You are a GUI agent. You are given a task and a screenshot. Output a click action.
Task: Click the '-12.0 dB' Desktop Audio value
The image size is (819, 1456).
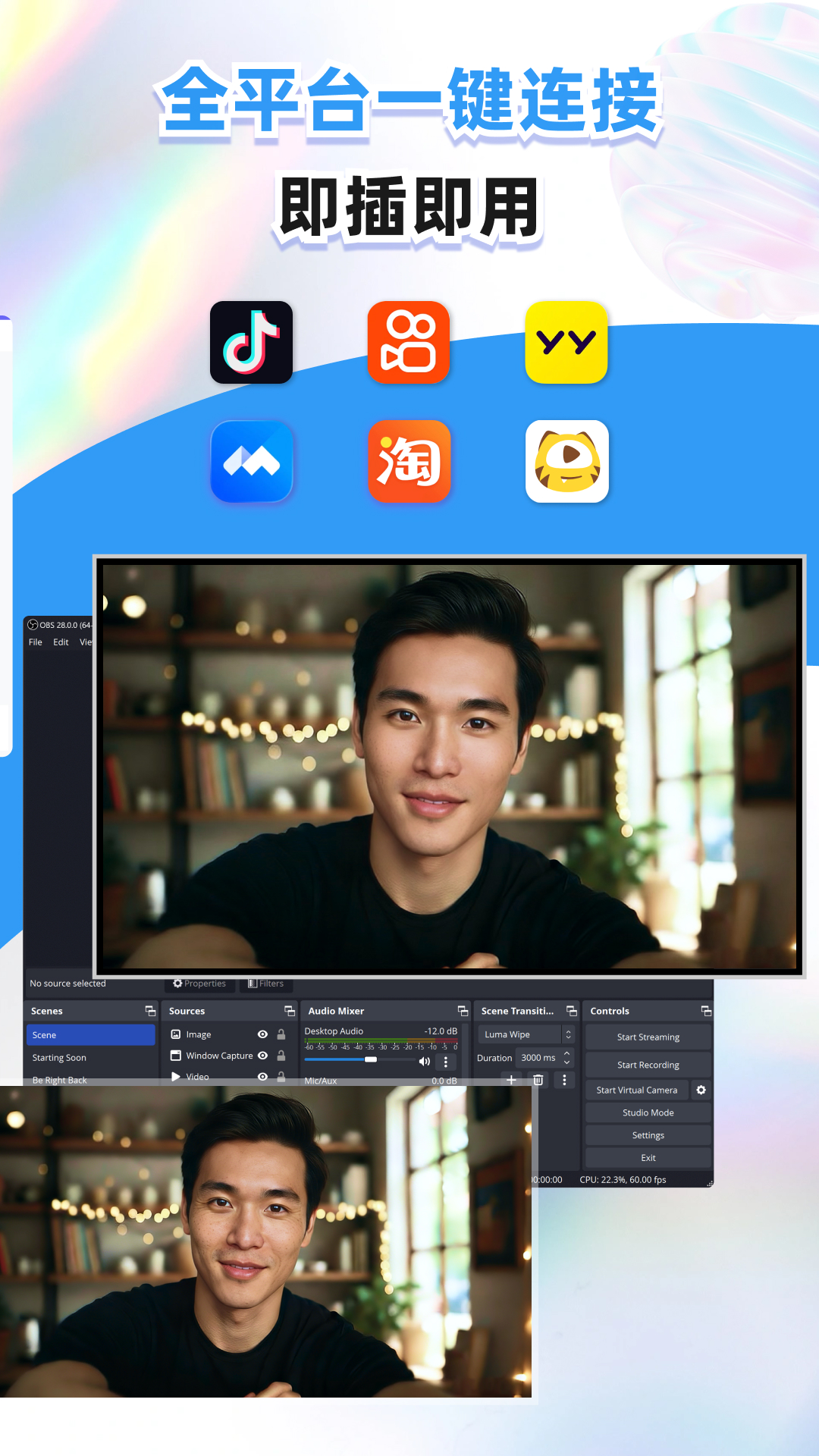tap(441, 1031)
